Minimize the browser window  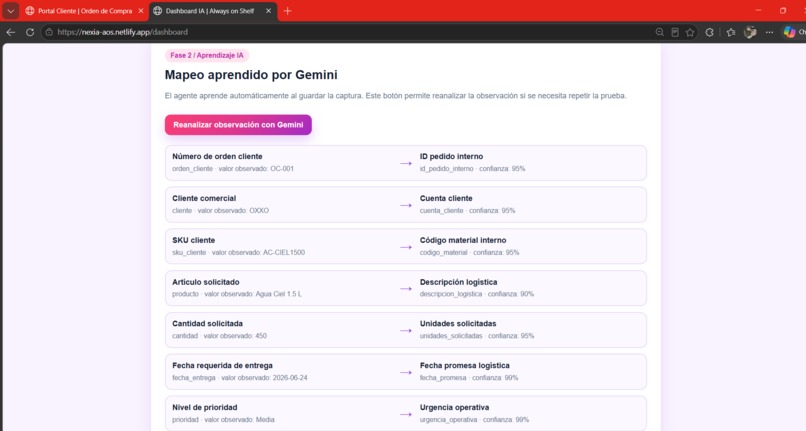pyautogui.click(x=758, y=10)
